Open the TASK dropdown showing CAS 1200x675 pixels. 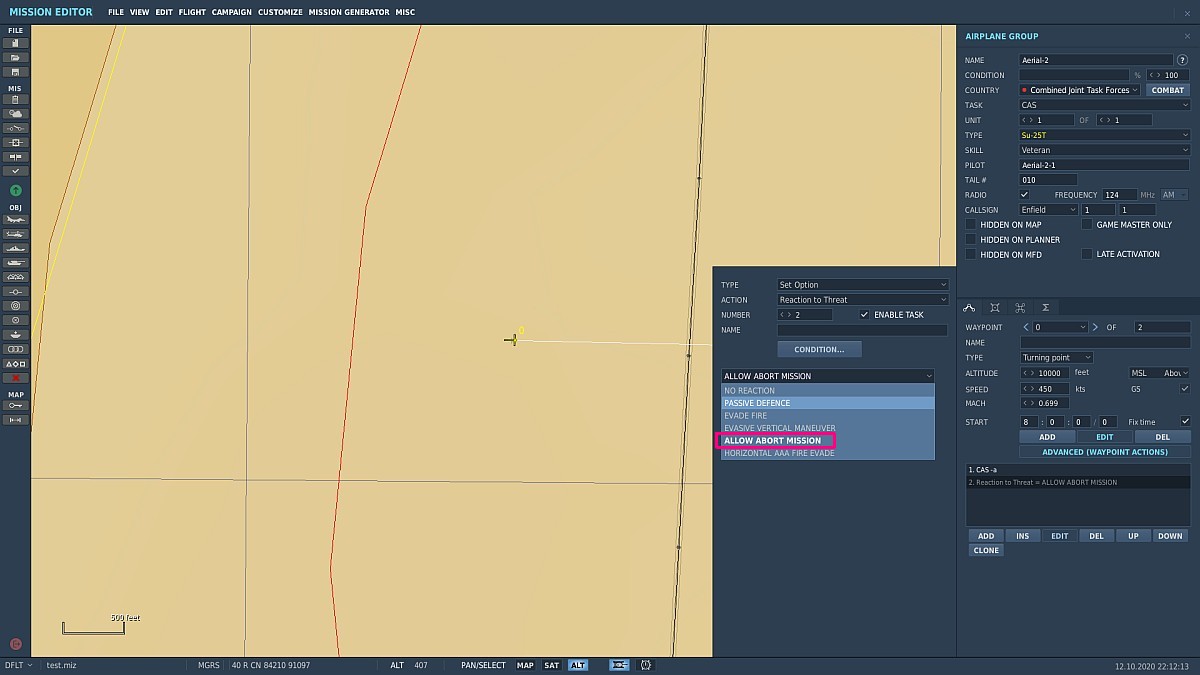(1105, 105)
